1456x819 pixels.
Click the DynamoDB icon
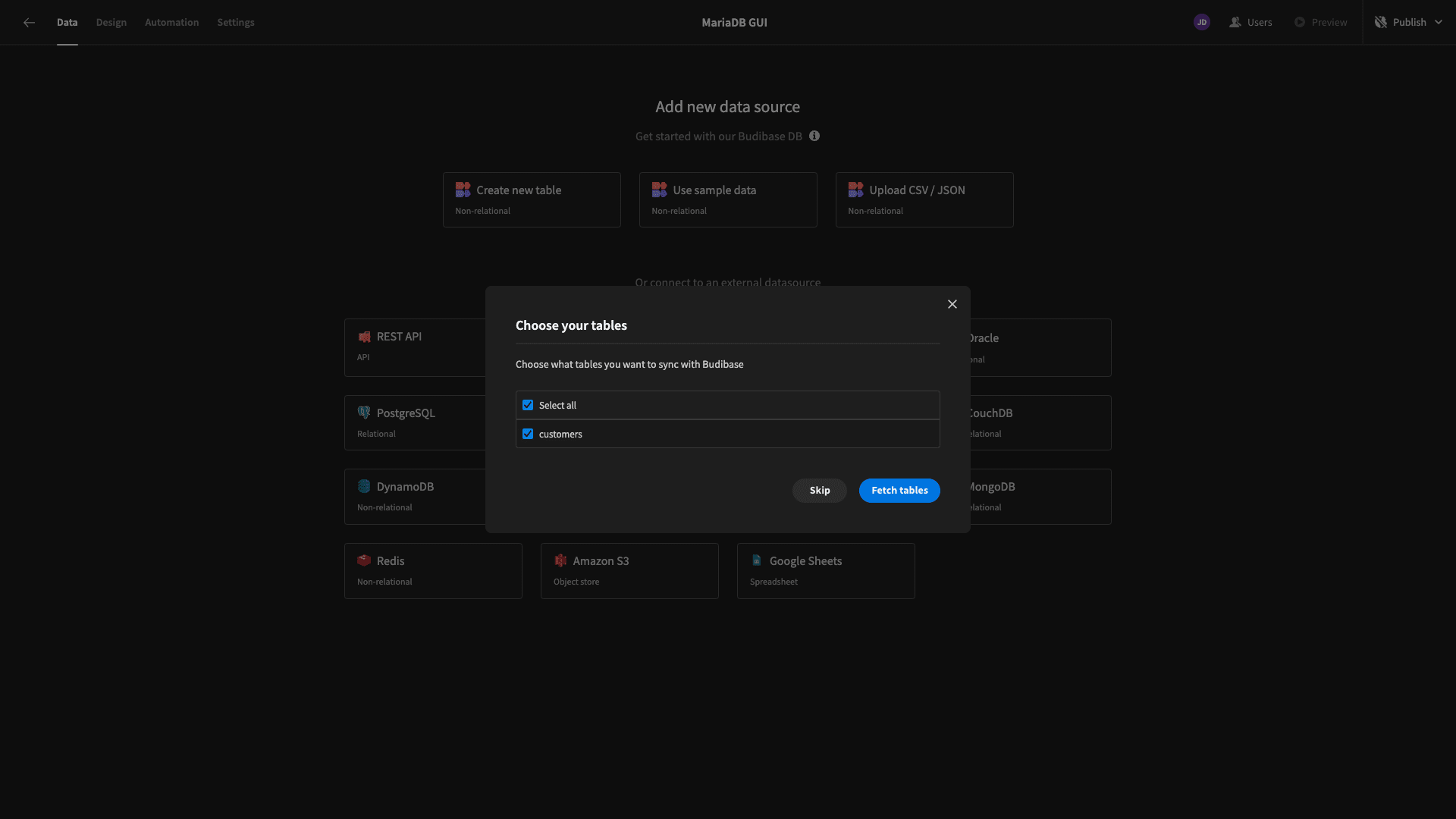click(x=364, y=486)
